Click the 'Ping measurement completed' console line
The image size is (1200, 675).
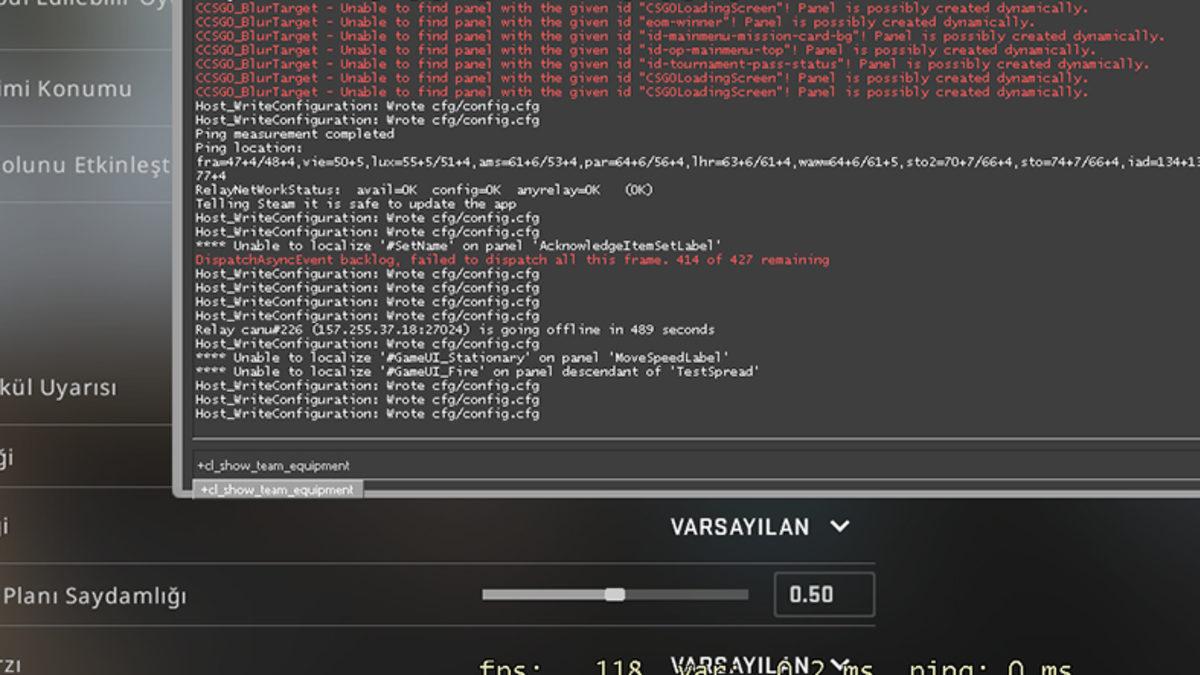295,134
